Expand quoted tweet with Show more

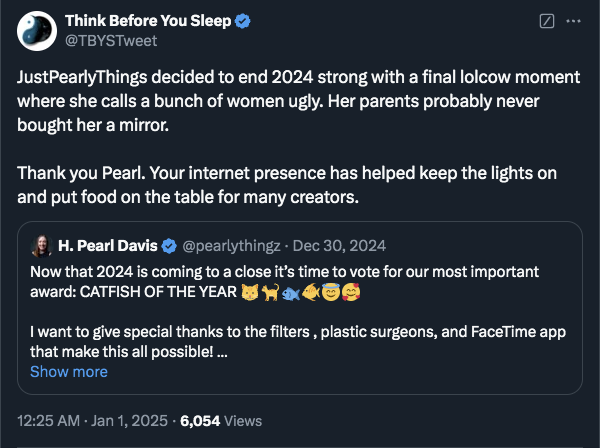tap(69, 372)
